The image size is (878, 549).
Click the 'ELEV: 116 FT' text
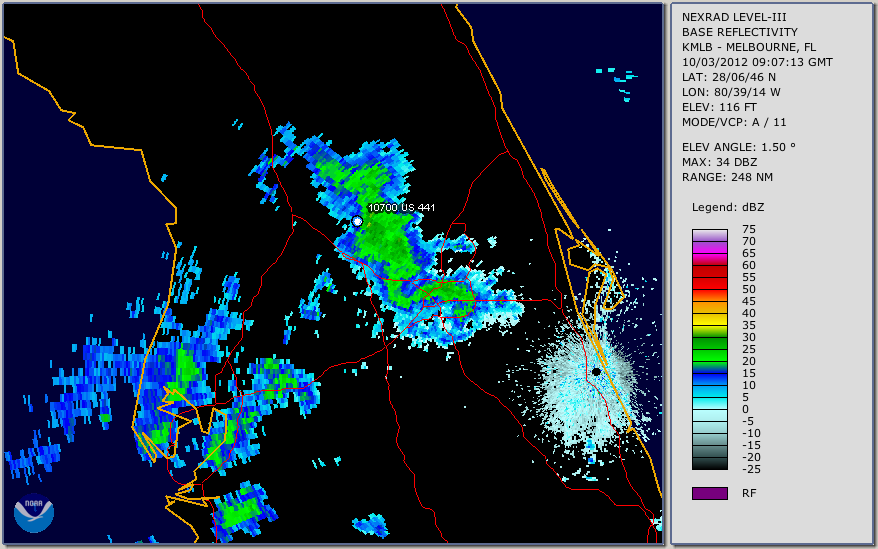click(x=719, y=107)
